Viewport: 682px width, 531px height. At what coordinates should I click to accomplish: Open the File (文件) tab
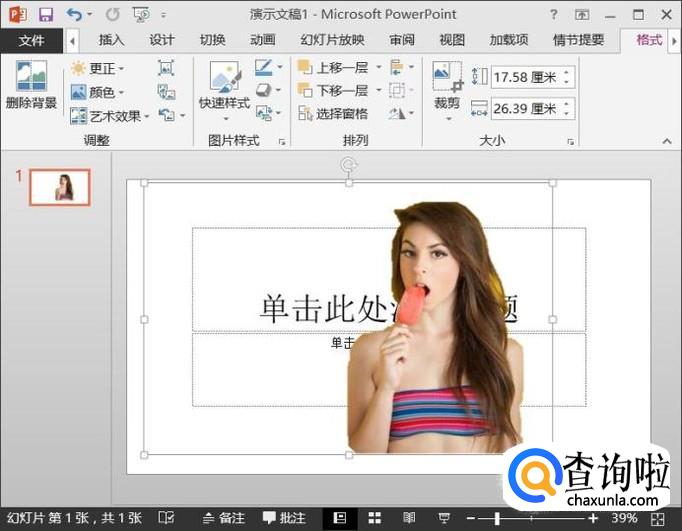(31, 40)
